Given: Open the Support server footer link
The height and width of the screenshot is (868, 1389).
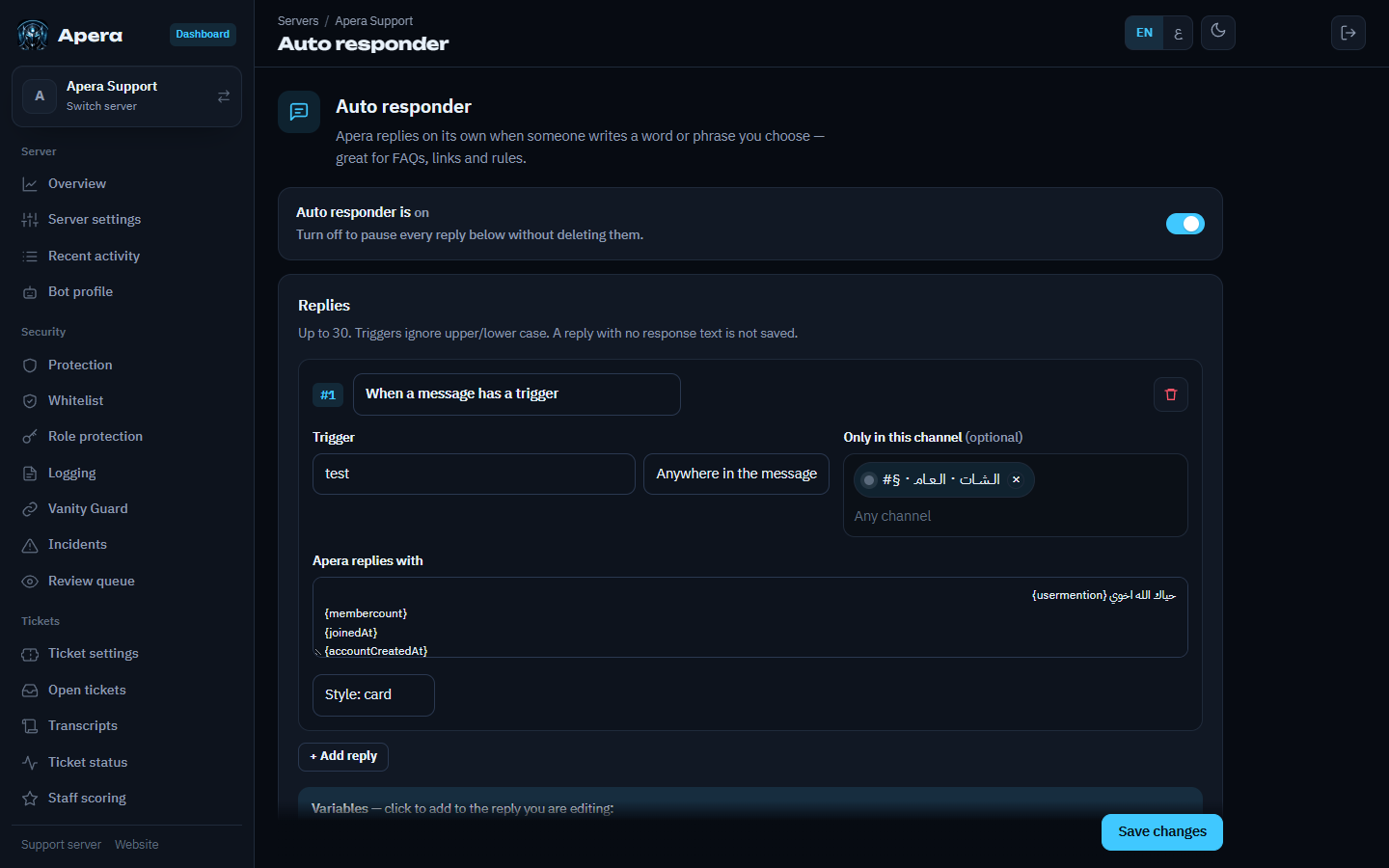Looking at the screenshot, I should 61,845.
